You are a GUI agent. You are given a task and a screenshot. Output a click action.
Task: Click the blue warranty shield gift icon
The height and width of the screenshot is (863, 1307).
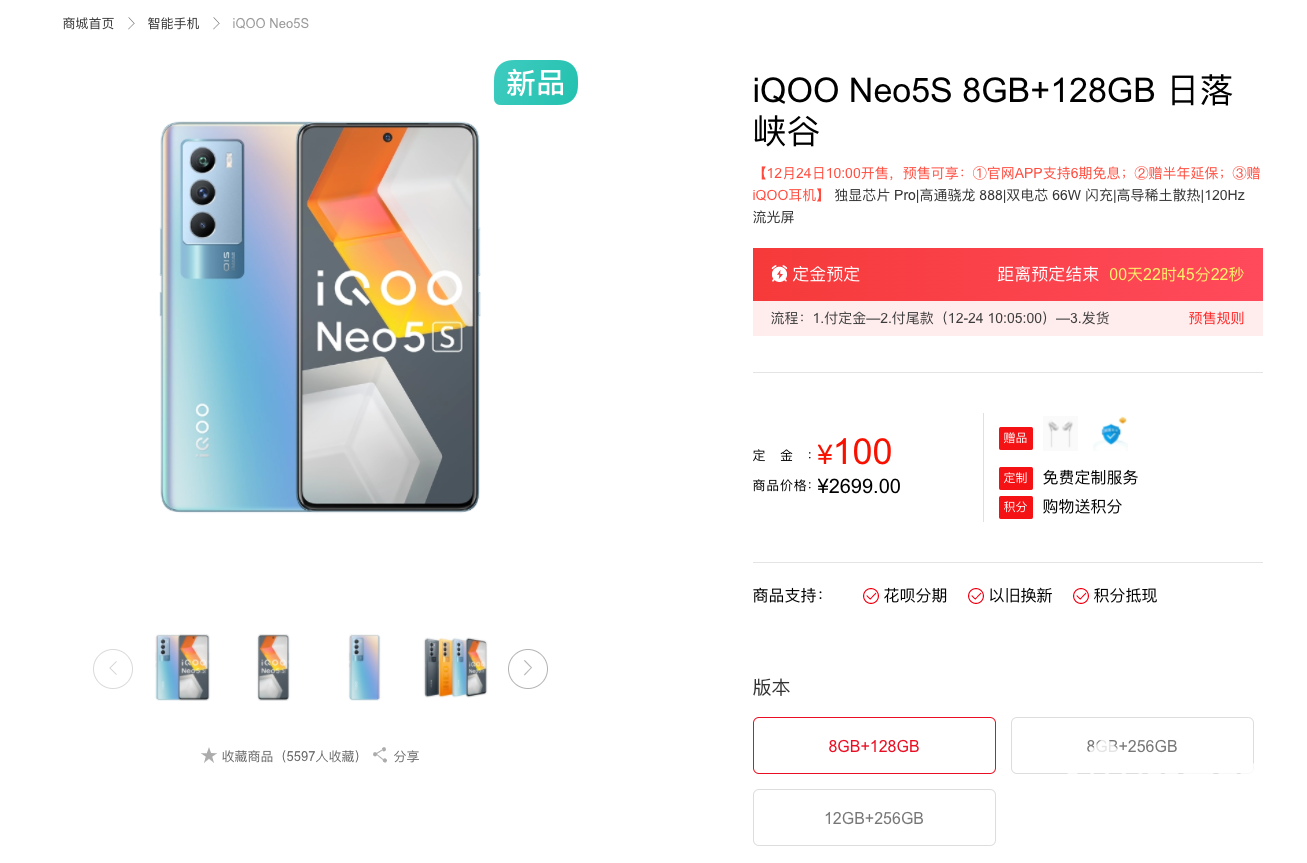pos(1111,434)
